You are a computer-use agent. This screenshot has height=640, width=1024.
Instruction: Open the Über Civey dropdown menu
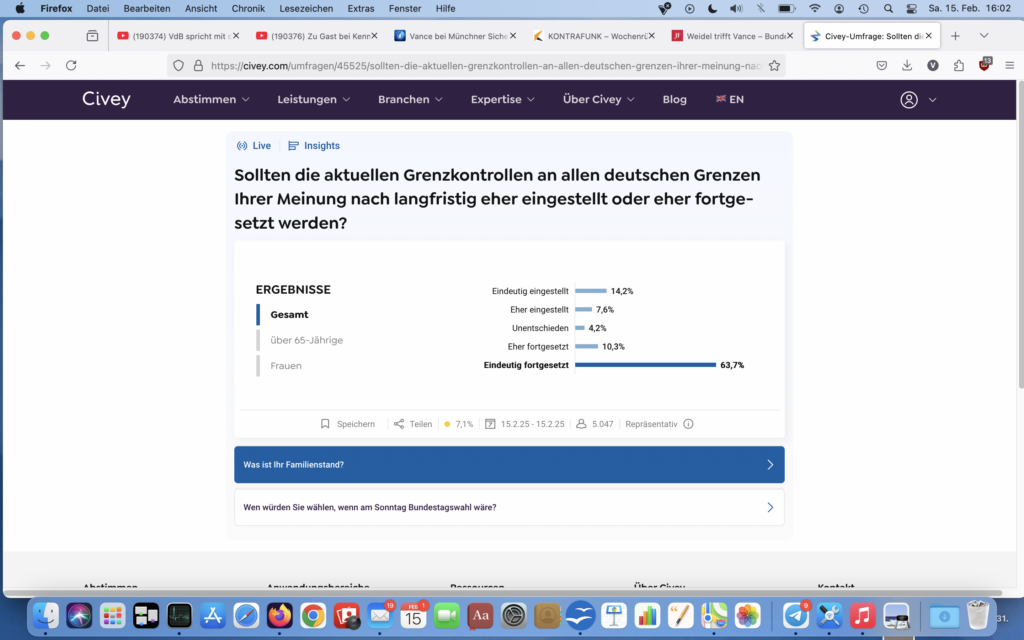[598, 100]
